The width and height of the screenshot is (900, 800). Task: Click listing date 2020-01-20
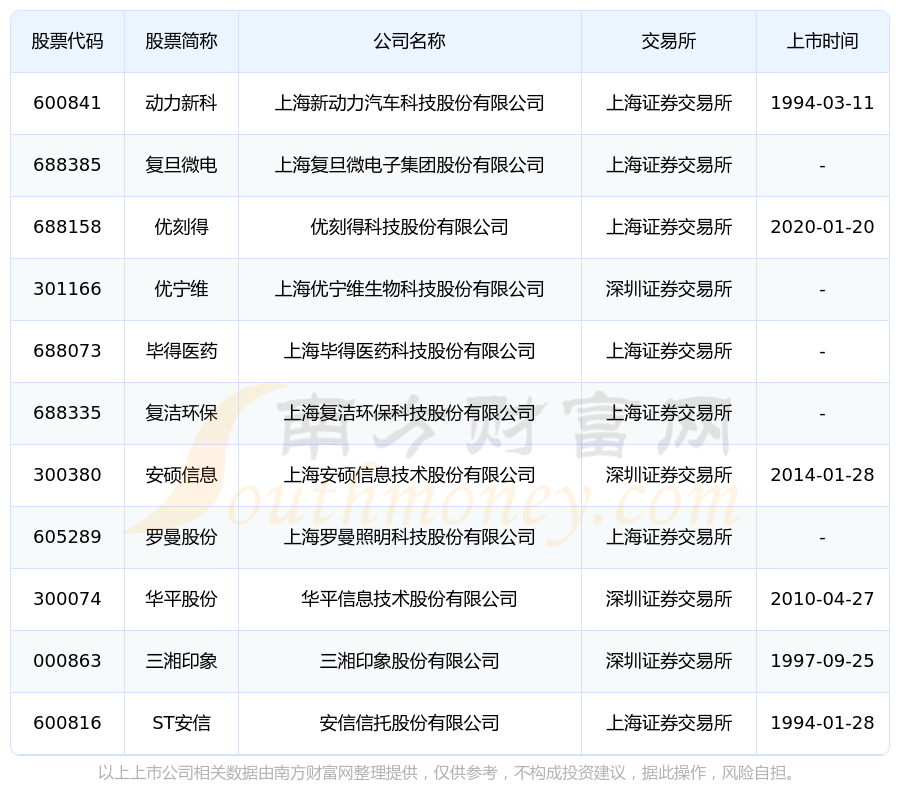823,227
